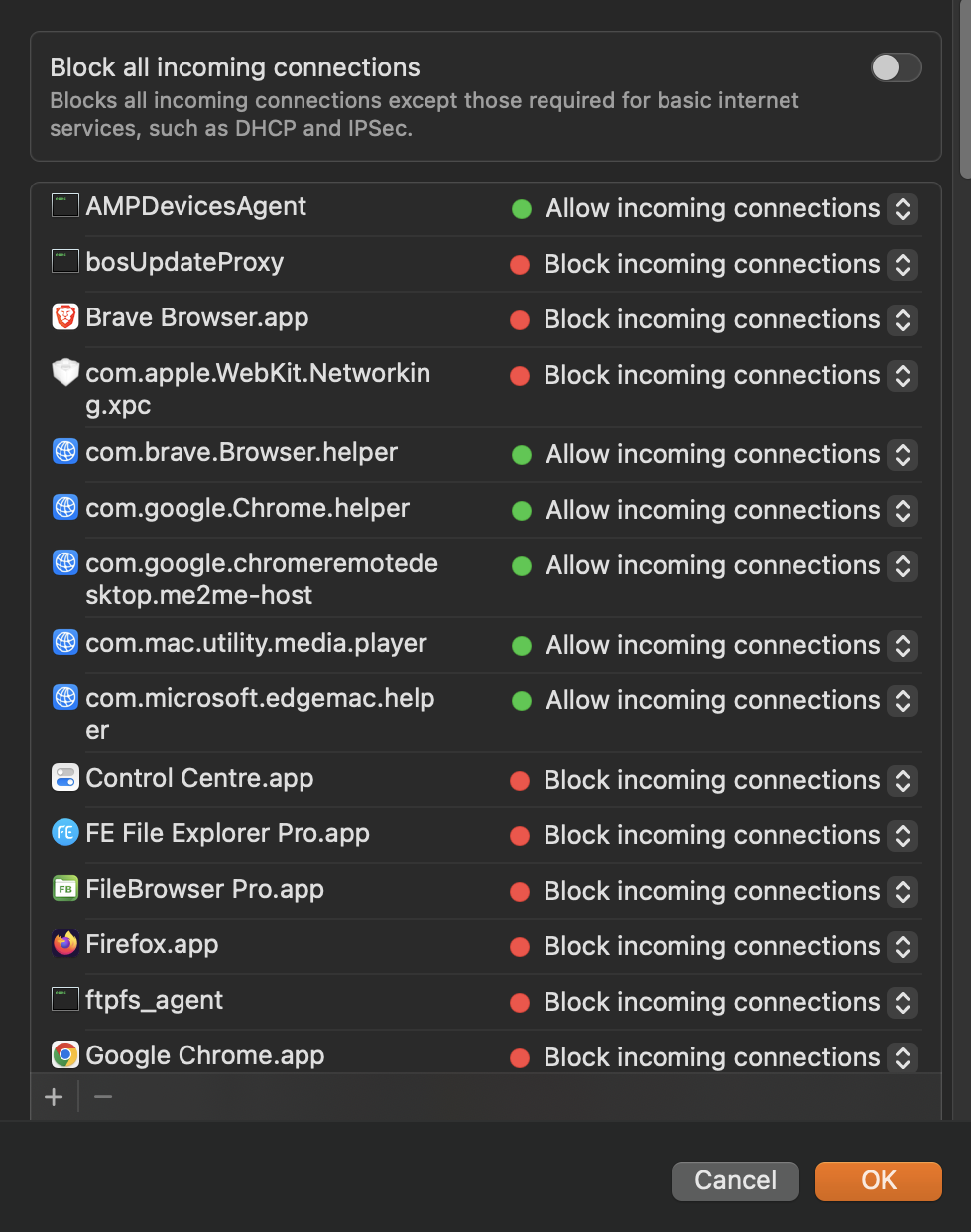
Task: Toggle Block all incoming connections switch
Action: click(896, 67)
